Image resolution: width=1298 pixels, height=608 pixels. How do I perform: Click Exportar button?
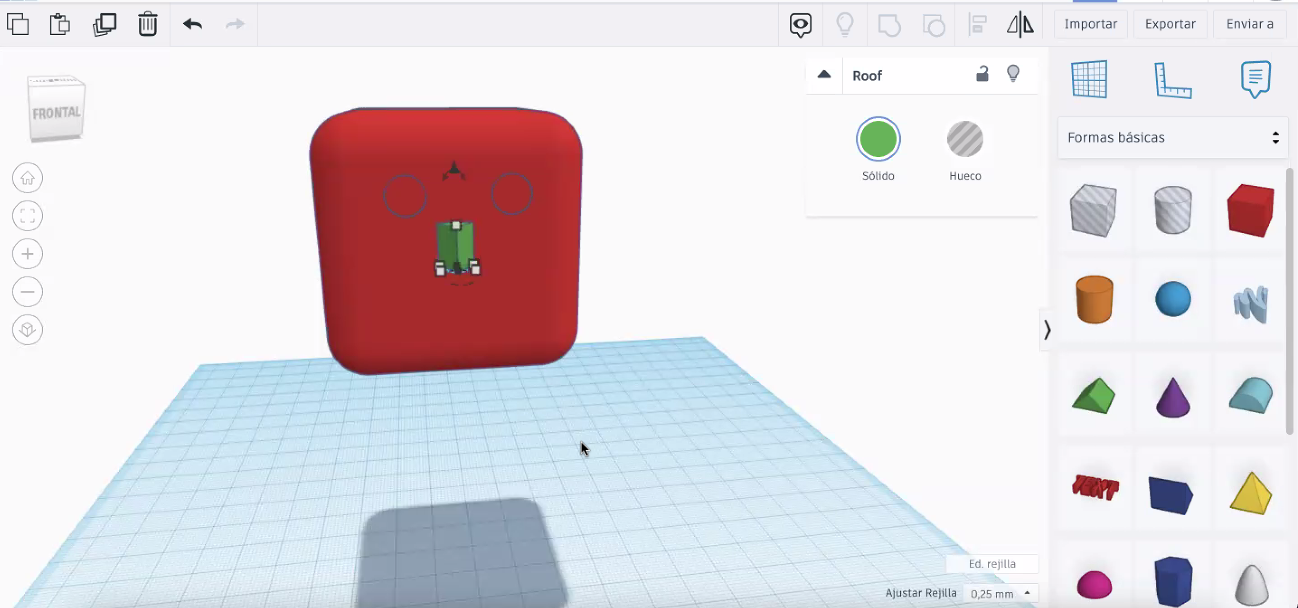(1170, 24)
